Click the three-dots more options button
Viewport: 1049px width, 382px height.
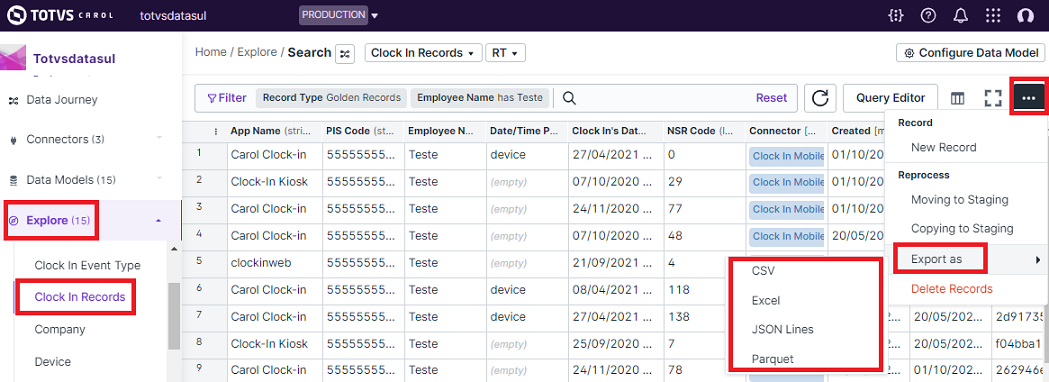[x=1029, y=98]
